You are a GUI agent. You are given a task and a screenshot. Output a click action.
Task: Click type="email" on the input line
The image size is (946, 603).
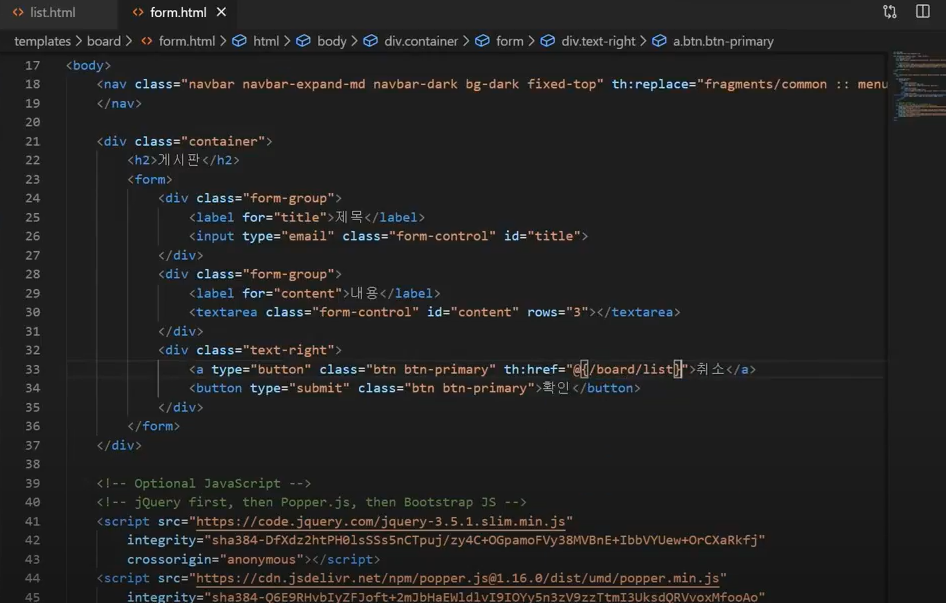click(288, 236)
